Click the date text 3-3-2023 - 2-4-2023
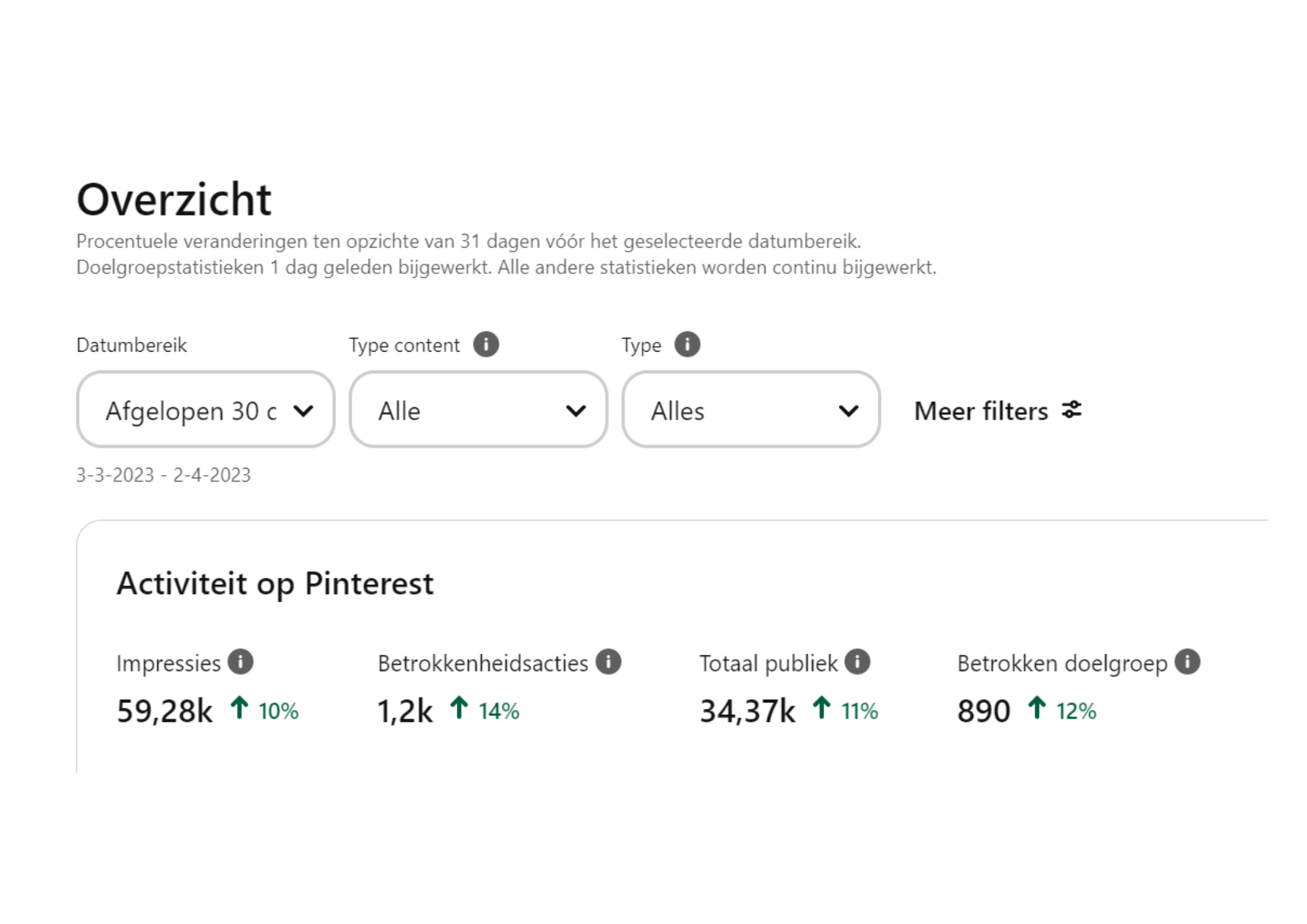Viewport: 1307px width, 924px height. [x=163, y=475]
